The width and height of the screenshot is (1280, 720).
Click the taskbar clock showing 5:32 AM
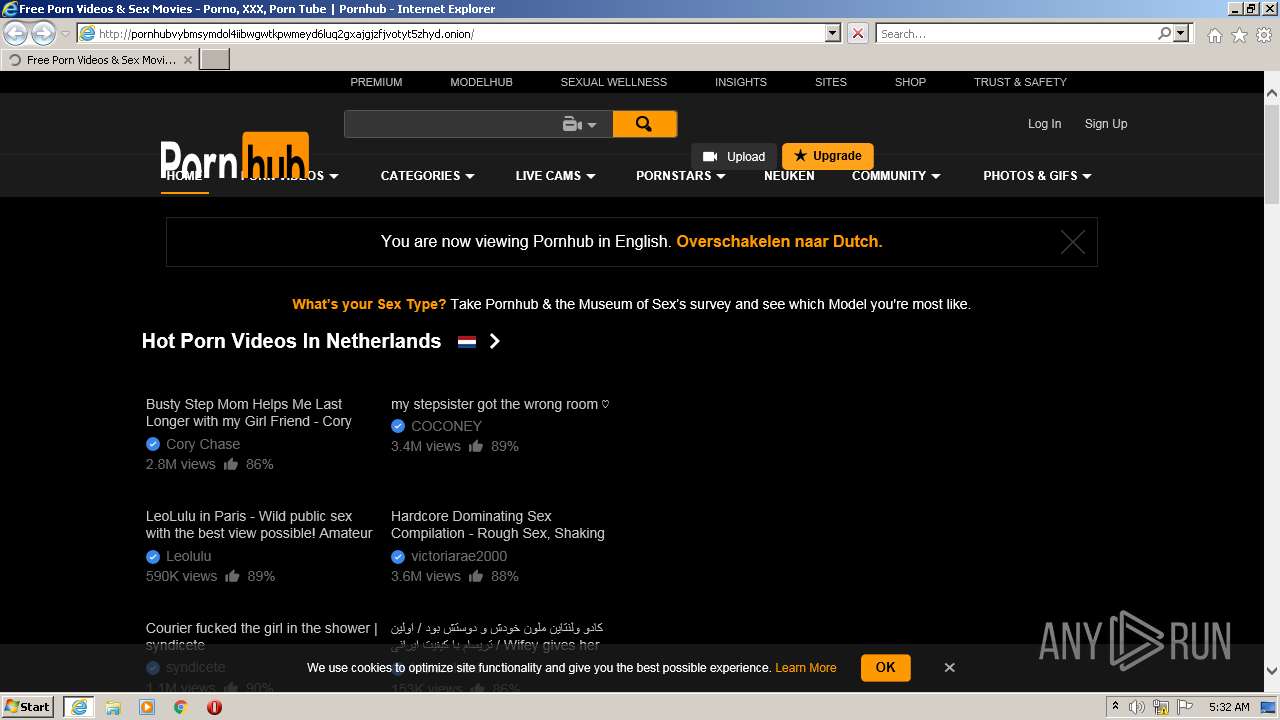coord(1229,707)
